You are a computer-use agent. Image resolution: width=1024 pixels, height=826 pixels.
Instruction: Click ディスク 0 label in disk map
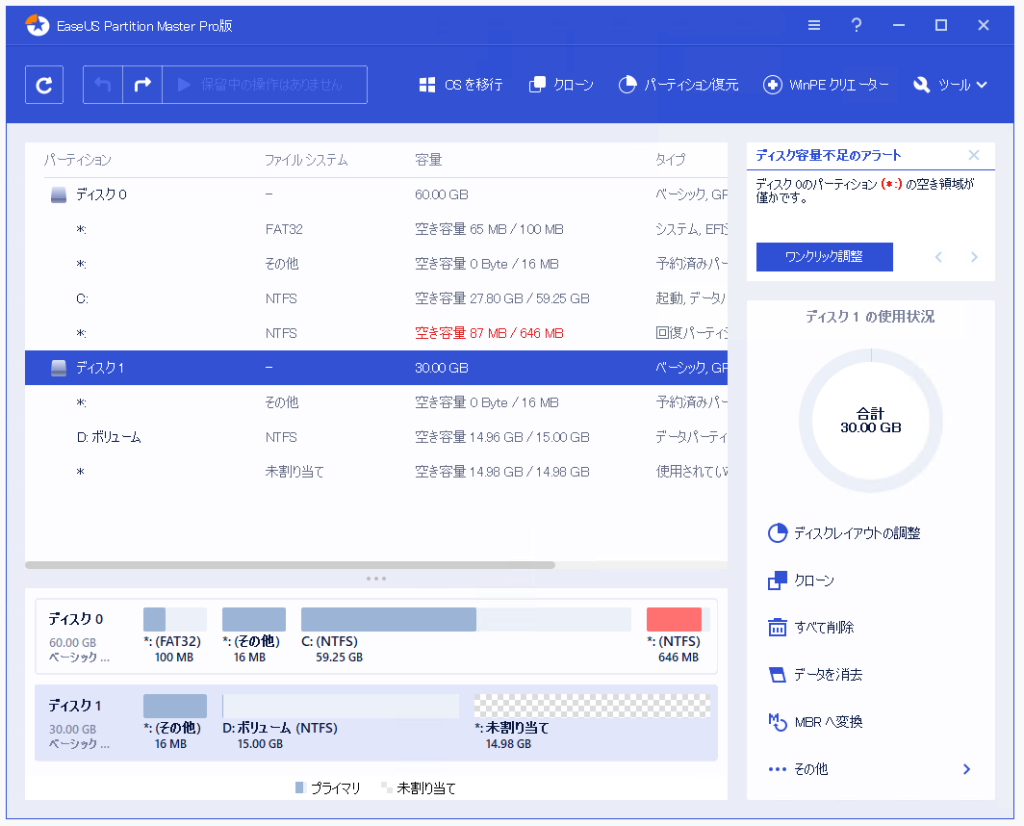pos(76,619)
